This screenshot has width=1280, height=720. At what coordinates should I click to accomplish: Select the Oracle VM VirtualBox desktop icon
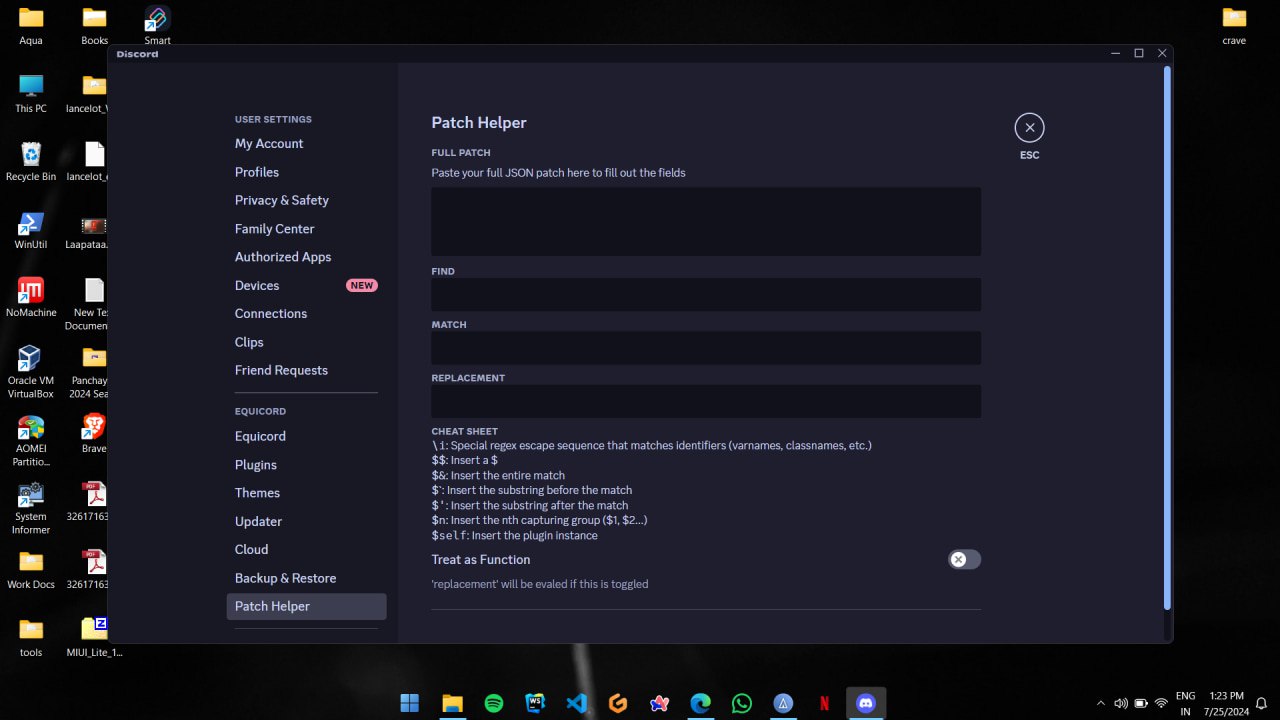tap(31, 372)
